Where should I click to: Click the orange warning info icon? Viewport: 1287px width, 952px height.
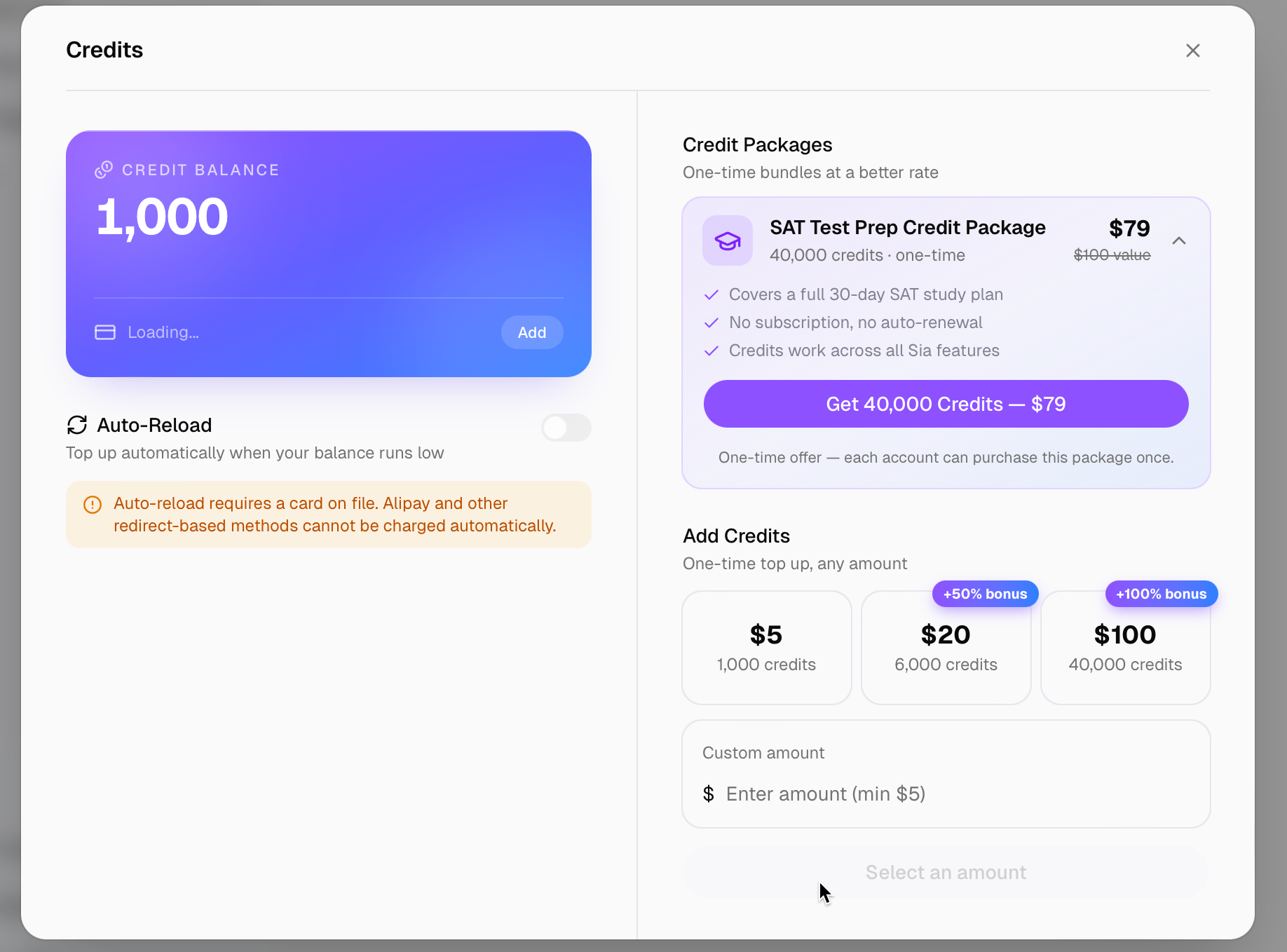(x=93, y=505)
